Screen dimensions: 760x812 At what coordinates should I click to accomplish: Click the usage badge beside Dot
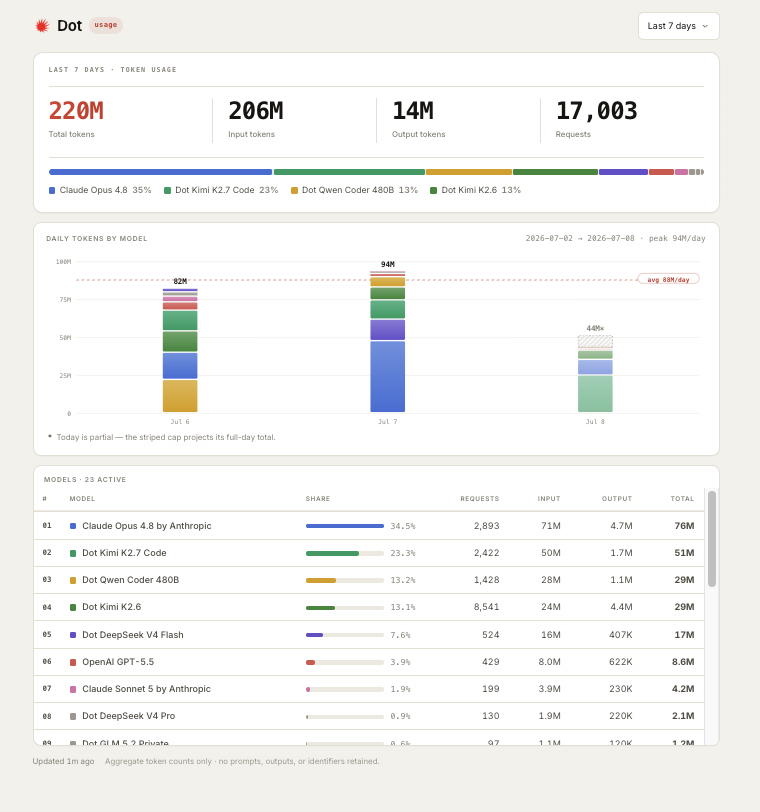coord(106,25)
